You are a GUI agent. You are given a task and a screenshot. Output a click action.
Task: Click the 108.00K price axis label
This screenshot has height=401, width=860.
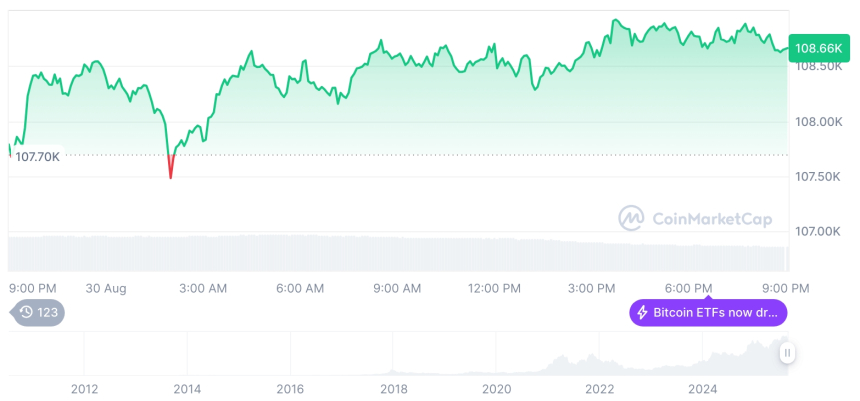[x=818, y=122]
